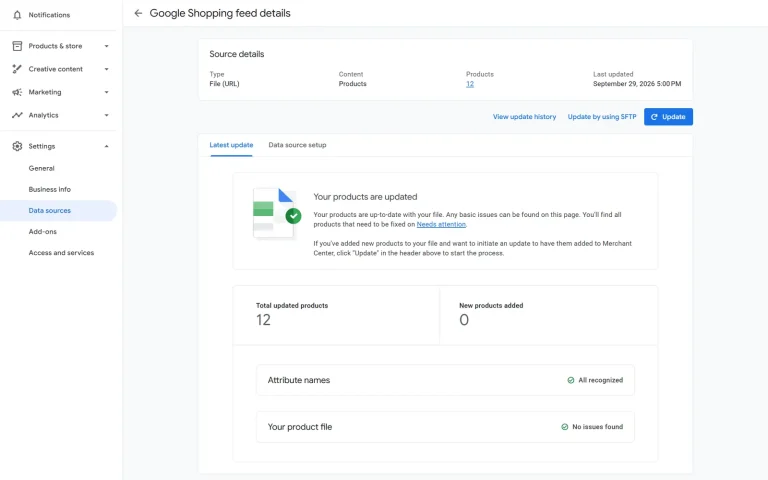Image resolution: width=768 pixels, height=480 pixels.
Task: Click the Products & store box icon
Action: click(x=17, y=46)
